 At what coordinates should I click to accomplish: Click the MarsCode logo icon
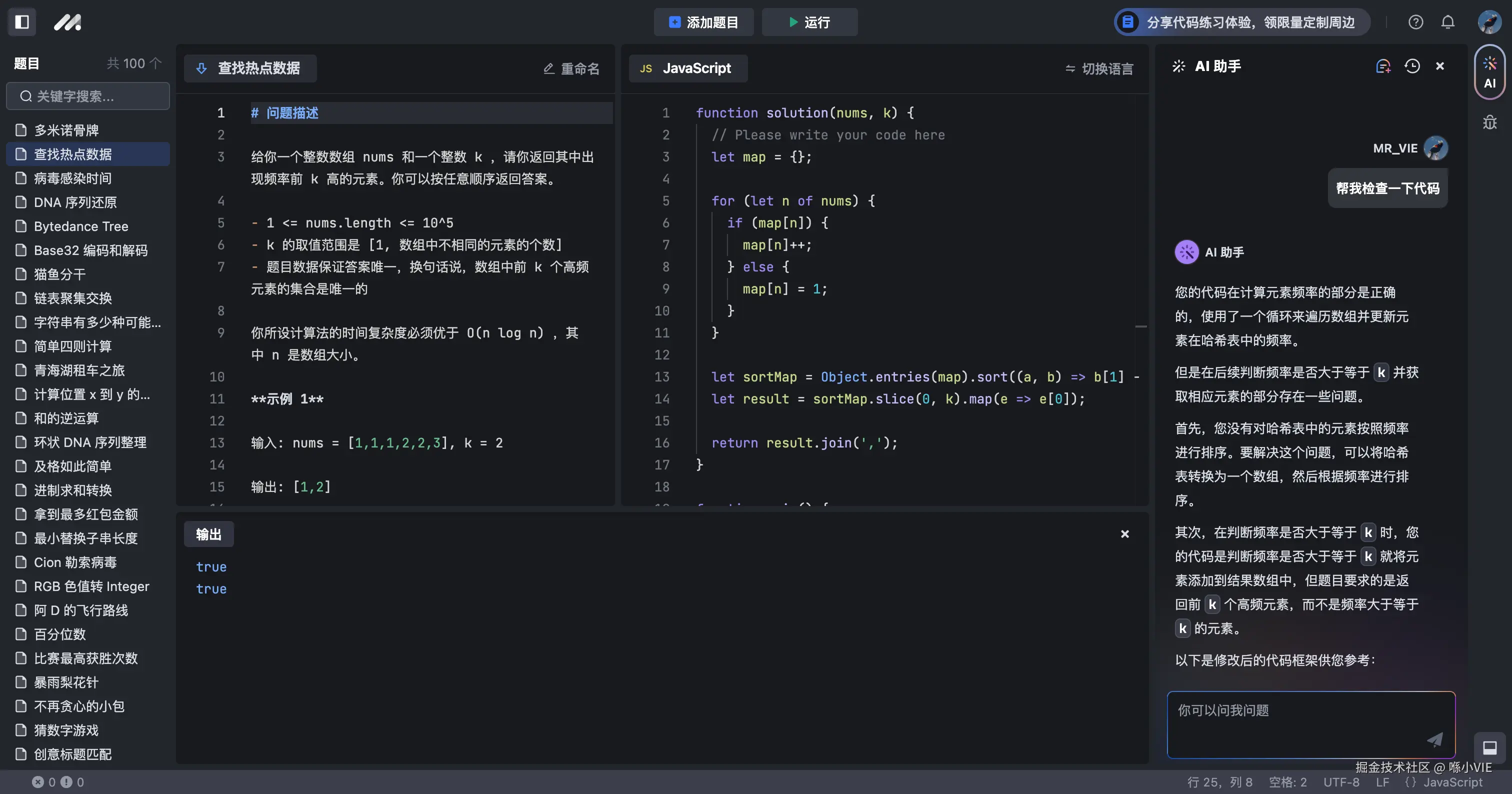(x=68, y=22)
